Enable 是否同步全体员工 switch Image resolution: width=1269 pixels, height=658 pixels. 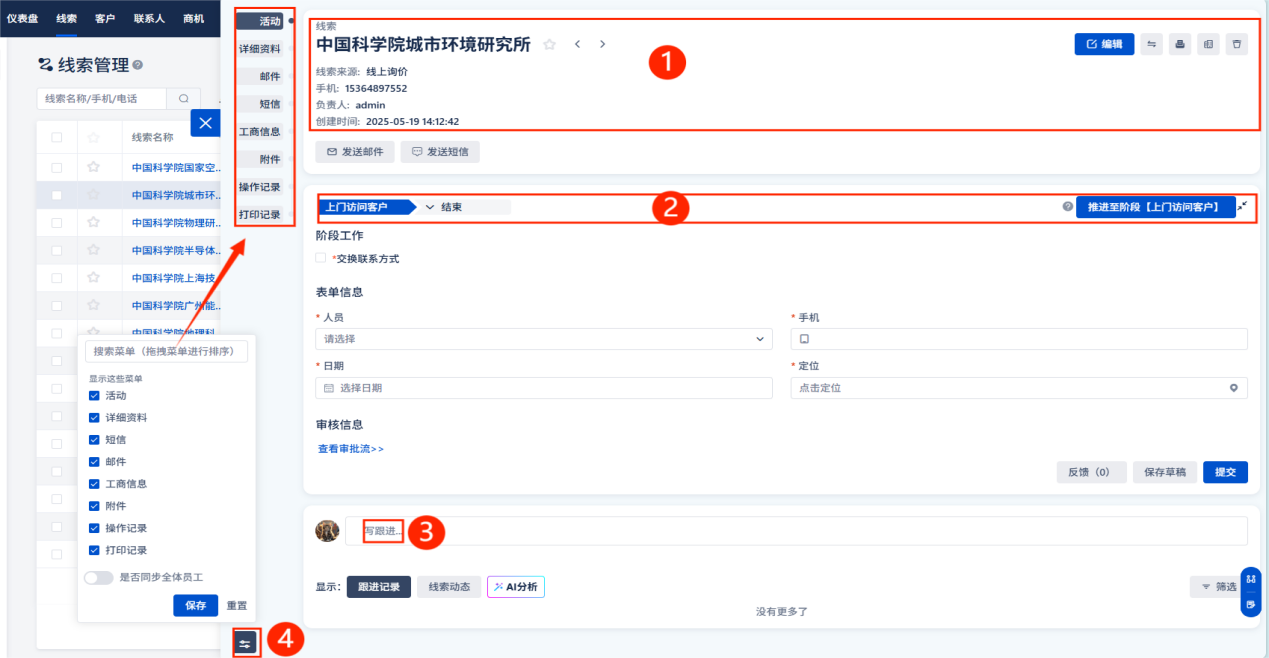[99, 578]
